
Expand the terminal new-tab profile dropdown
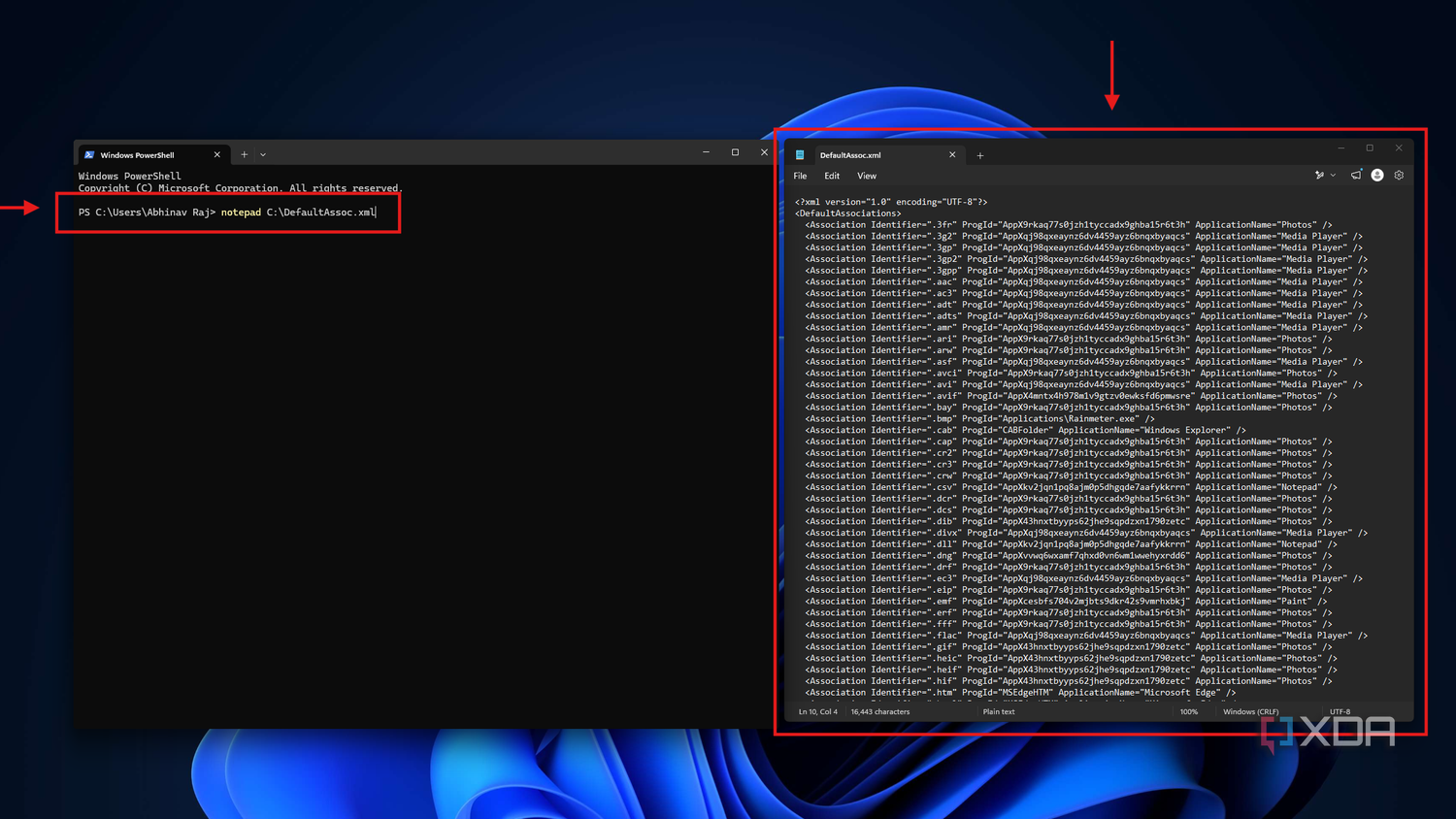click(263, 155)
